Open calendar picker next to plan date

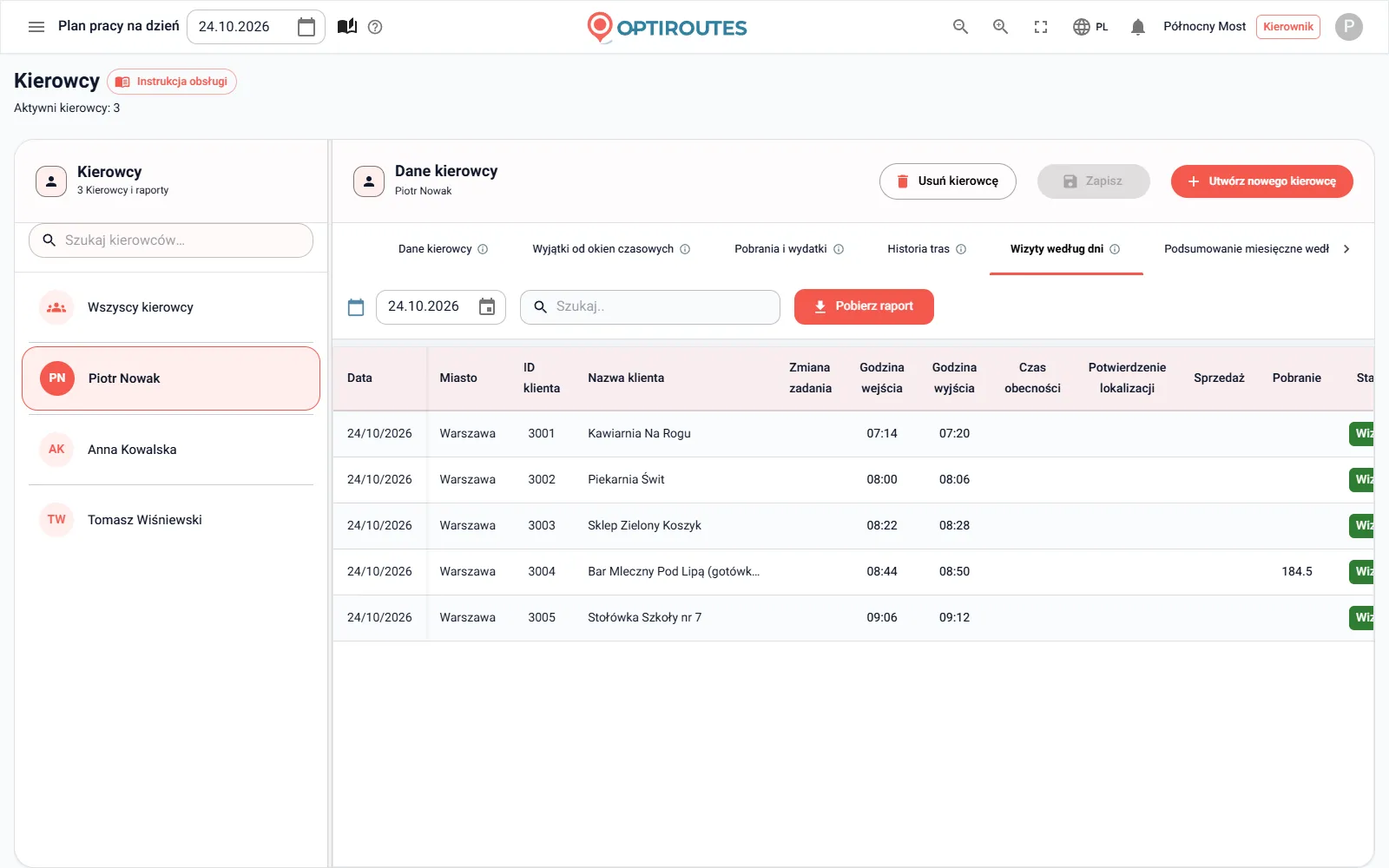point(306,27)
